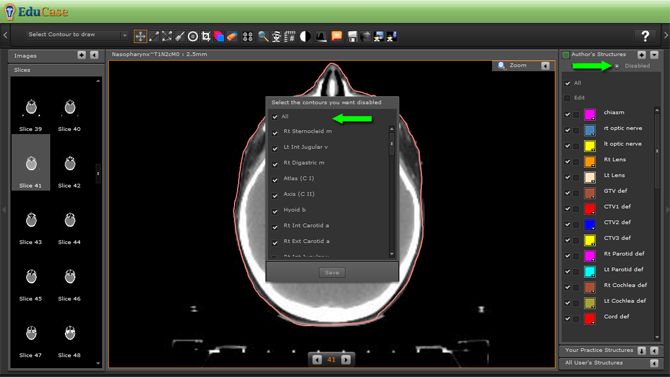Expand the All User's Structures panel
Image resolution: width=670 pixels, height=377 pixels.
click(654, 363)
